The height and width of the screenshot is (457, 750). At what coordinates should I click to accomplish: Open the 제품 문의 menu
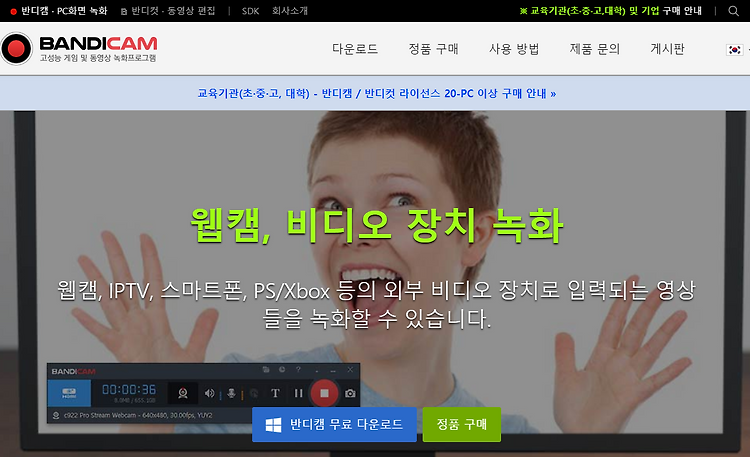[595, 49]
